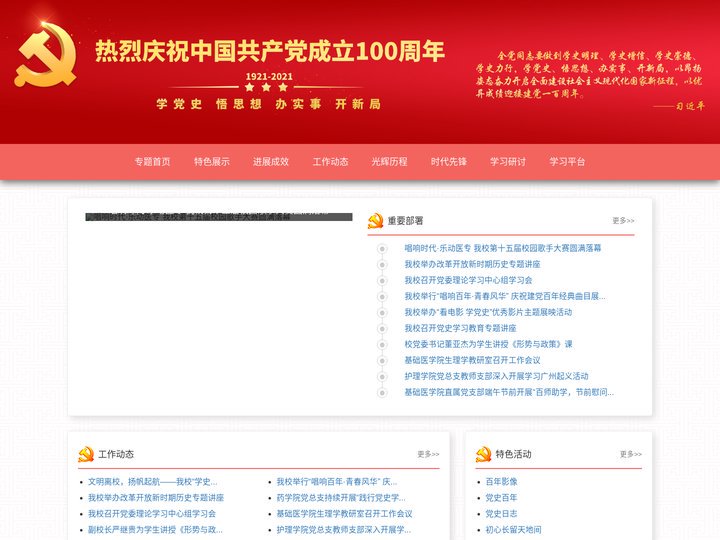Click the 特色活动 section heading
Viewport: 720px width, 540px height.
point(513,454)
